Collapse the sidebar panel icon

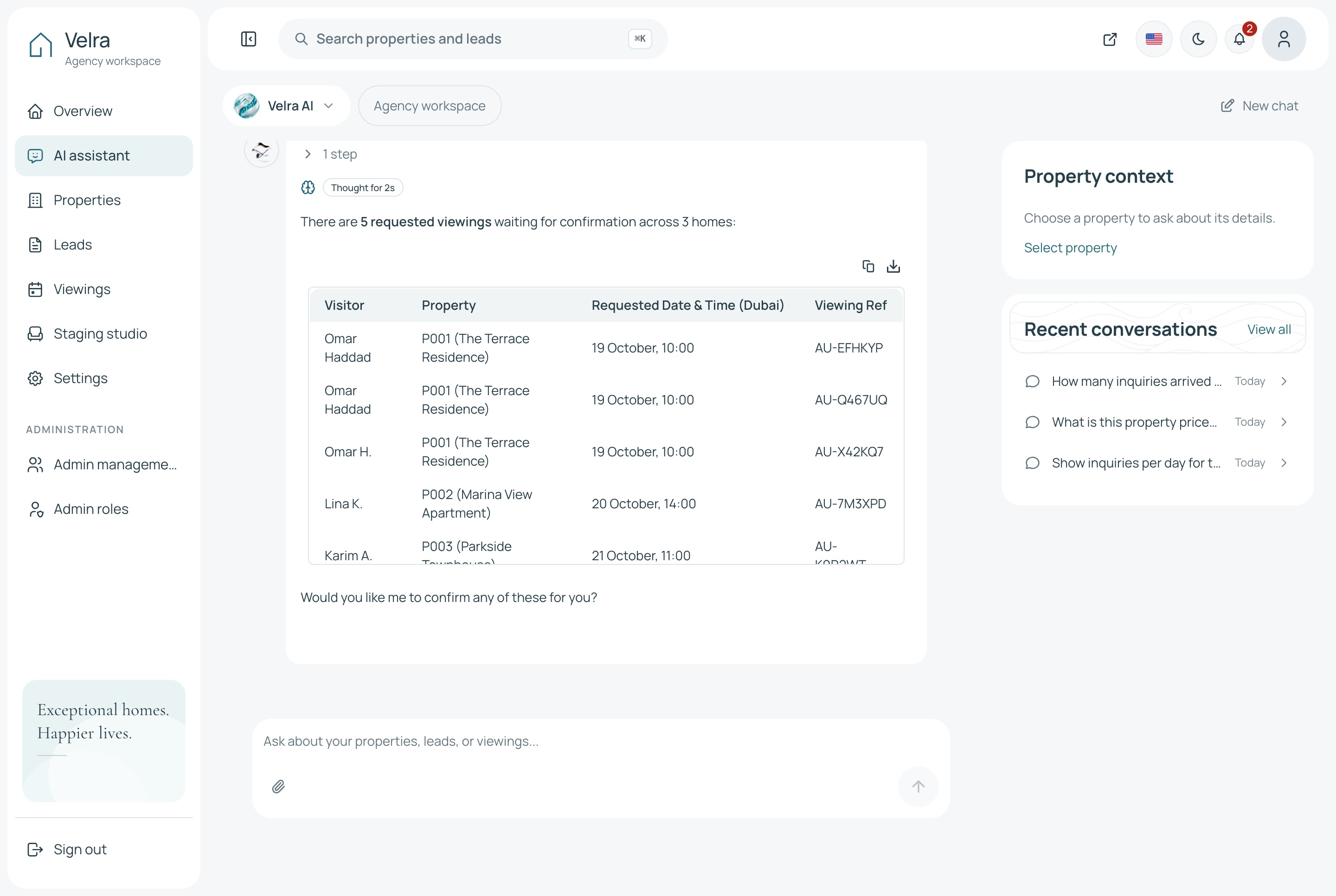click(x=249, y=39)
